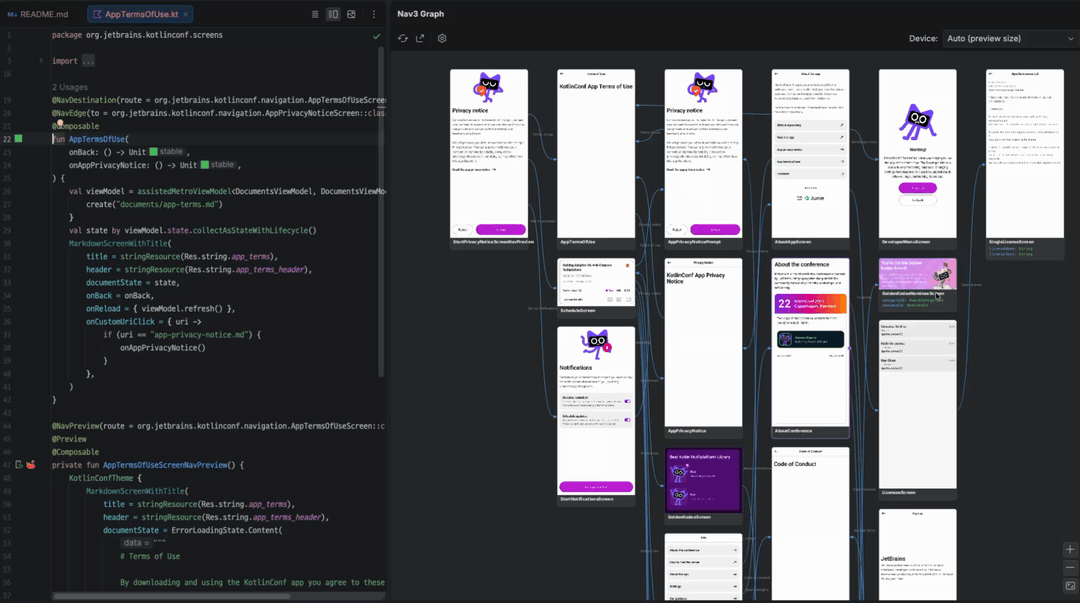Click the @NavPreview annotation on line 44
Viewport: 1080px width, 603px height.
(75, 426)
